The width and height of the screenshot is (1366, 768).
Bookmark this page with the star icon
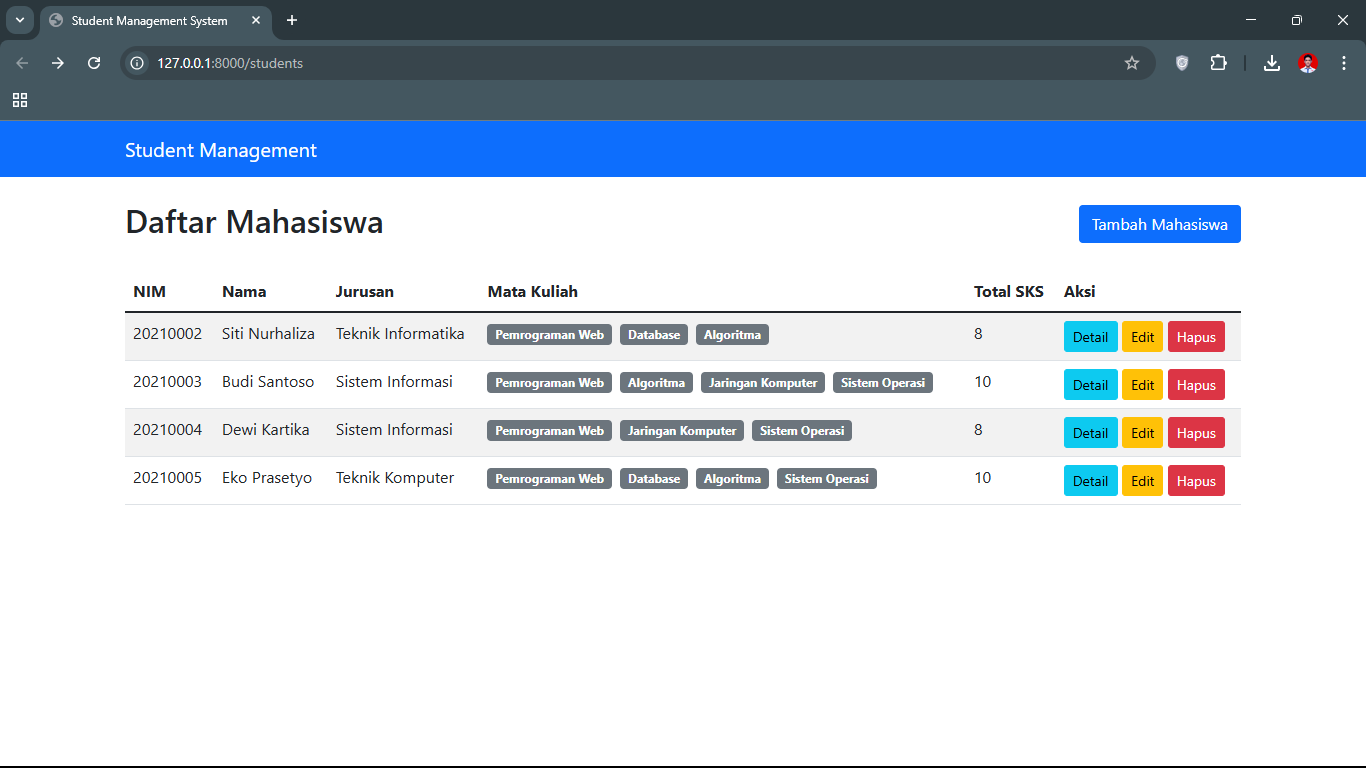click(x=1132, y=63)
